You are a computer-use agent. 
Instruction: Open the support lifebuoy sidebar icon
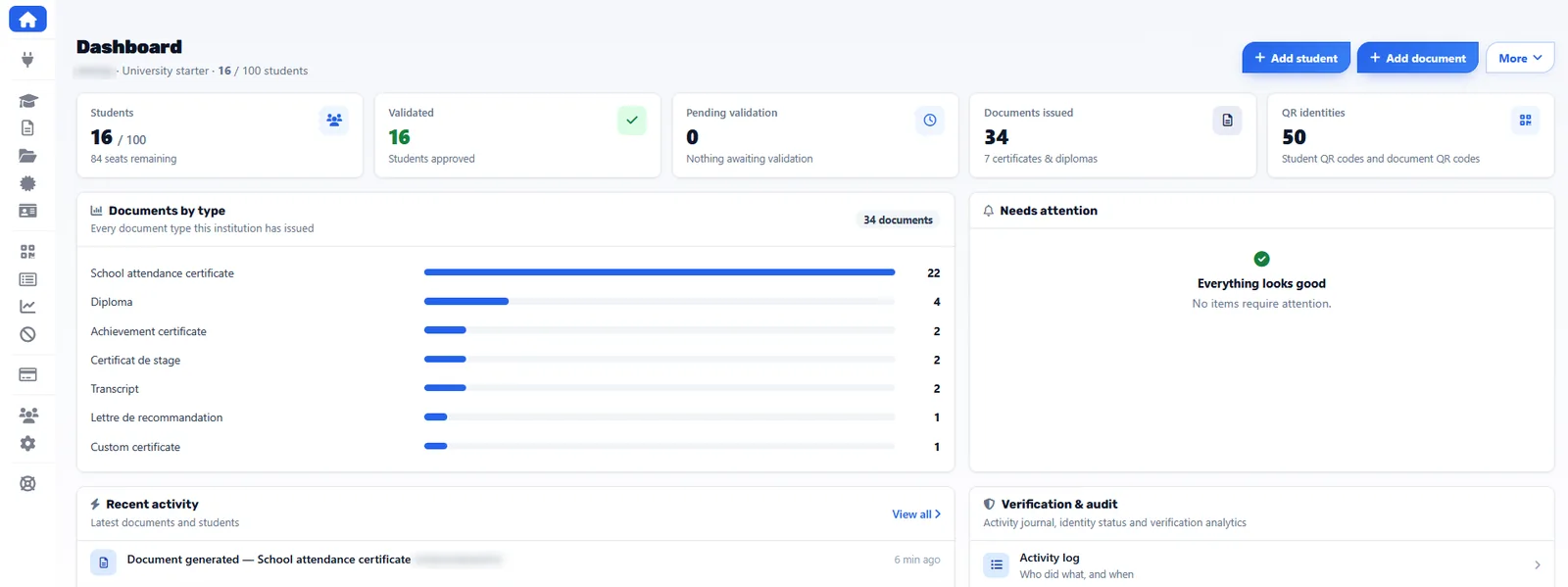[x=27, y=483]
